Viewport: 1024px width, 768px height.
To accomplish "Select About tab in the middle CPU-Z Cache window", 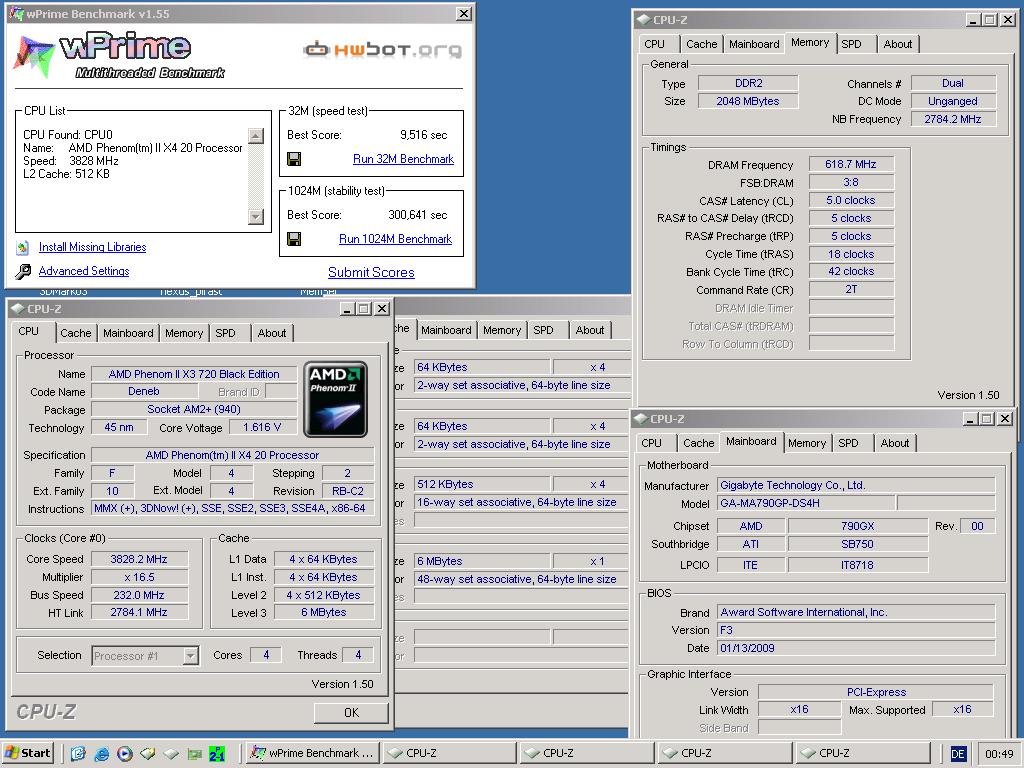I will (x=590, y=330).
